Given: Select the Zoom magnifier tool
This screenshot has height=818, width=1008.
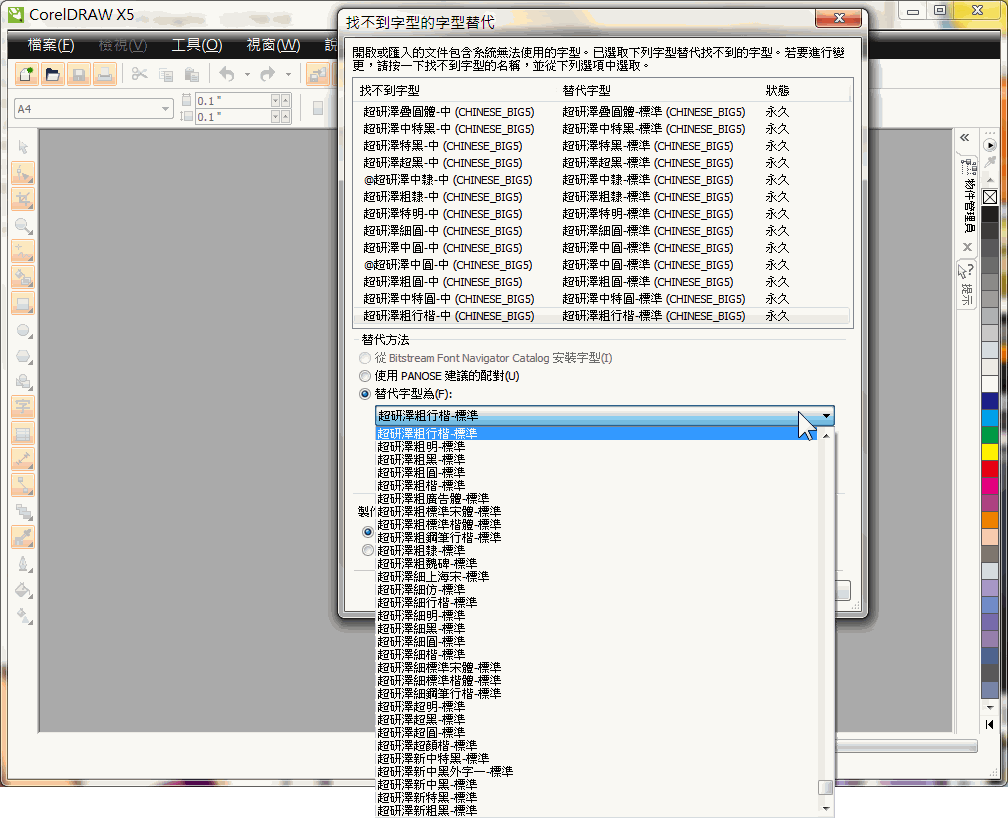Looking at the screenshot, I should click(x=23, y=225).
